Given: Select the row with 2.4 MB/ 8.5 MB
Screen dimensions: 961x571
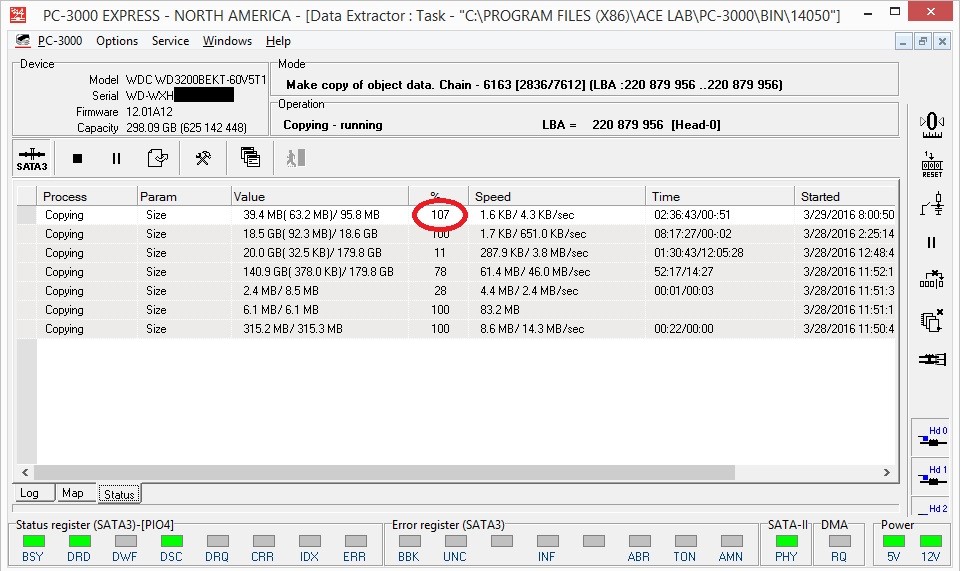Looking at the screenshot, I should [456, 291].
